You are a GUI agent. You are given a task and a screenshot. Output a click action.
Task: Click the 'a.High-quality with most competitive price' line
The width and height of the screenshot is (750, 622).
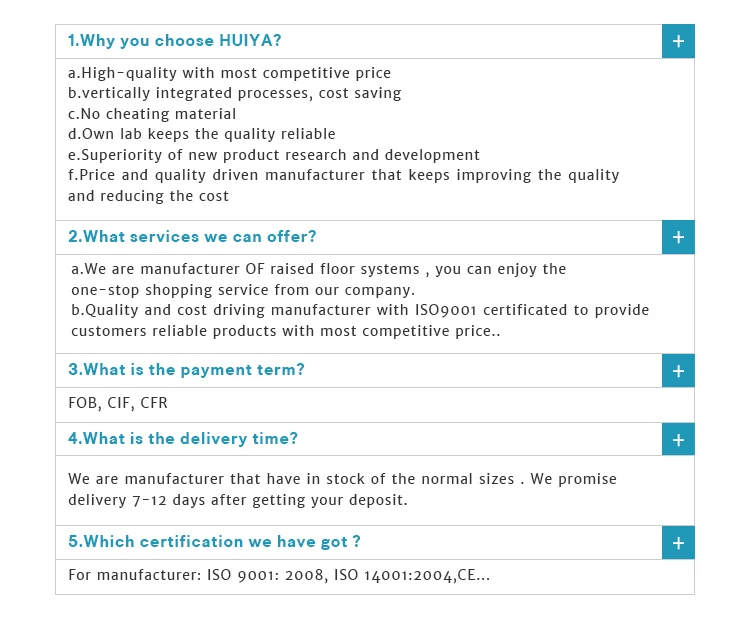229,73
